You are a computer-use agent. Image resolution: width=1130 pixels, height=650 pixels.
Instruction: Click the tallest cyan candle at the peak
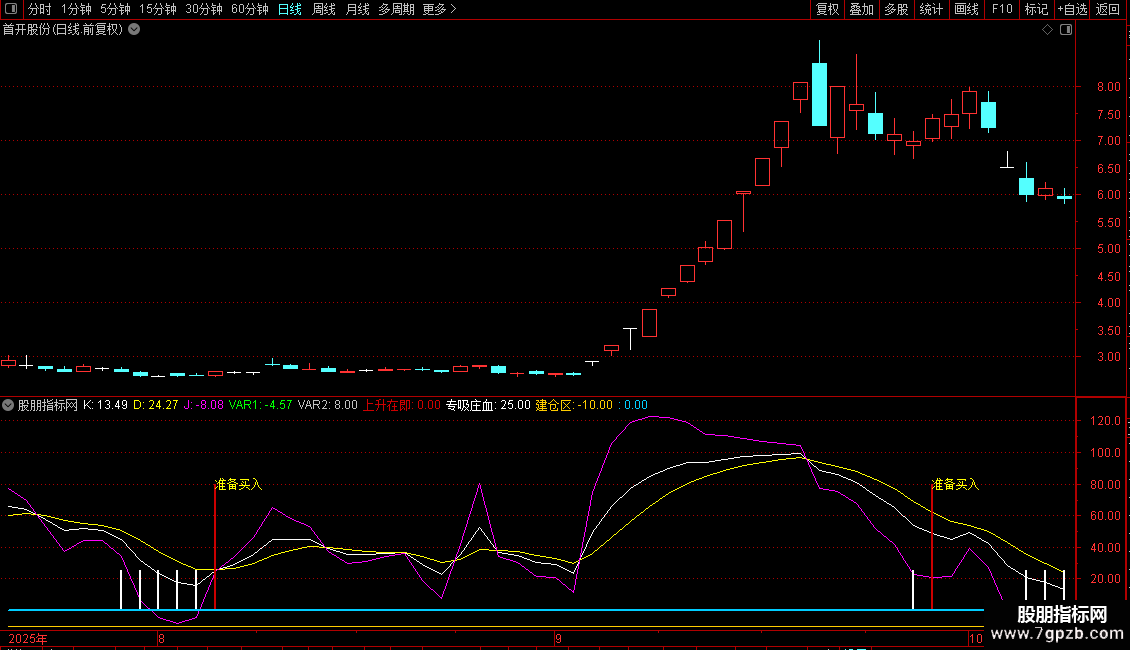click(x=819, y=94)
